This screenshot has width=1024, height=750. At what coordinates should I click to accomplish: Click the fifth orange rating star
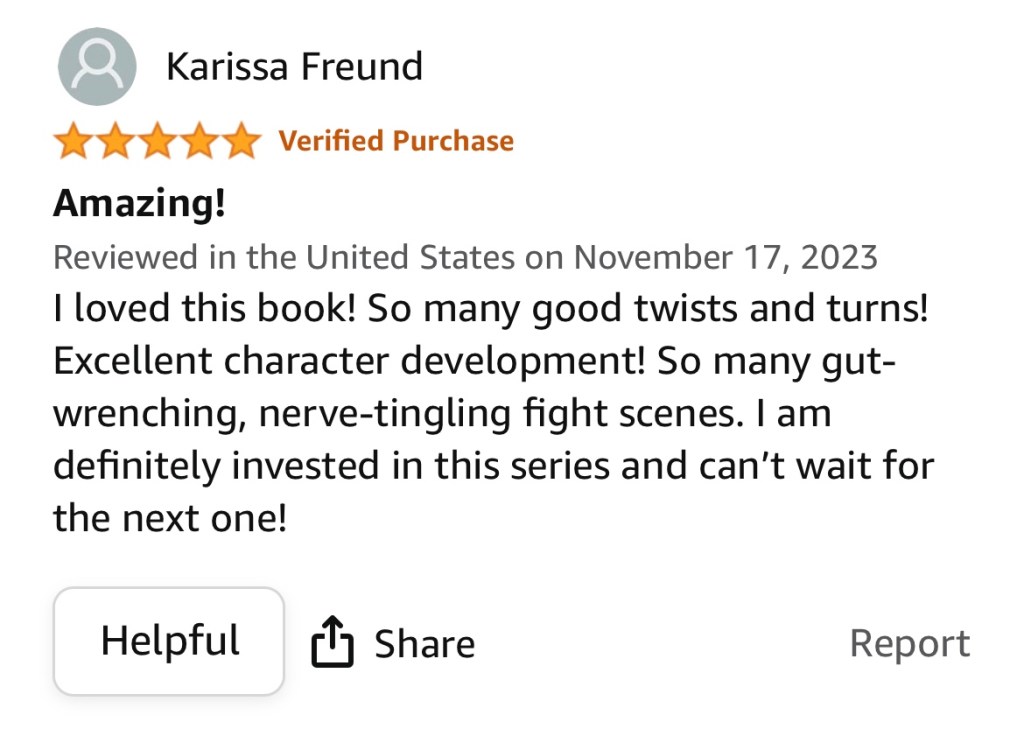coord(240,141)
